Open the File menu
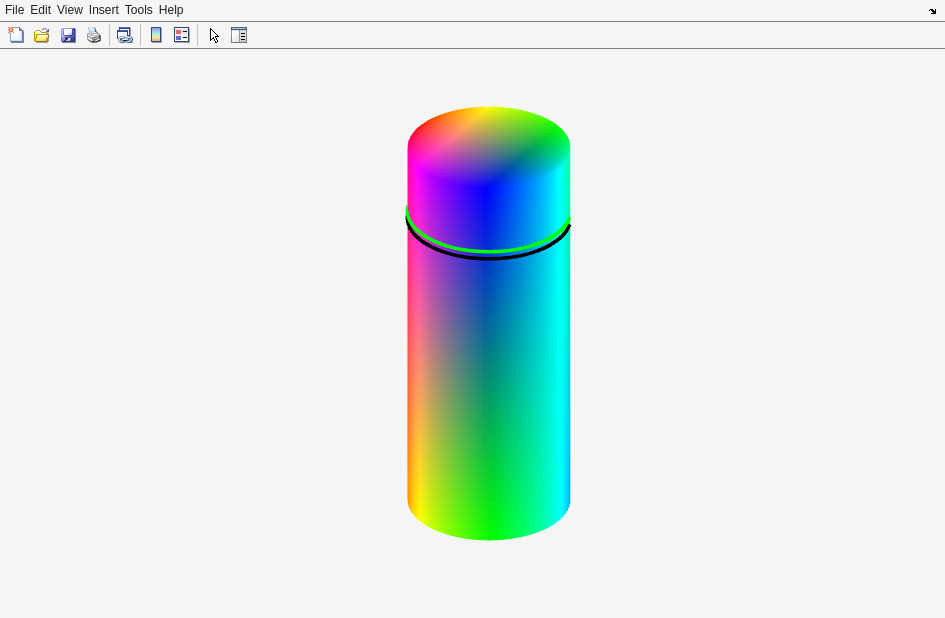 14,10
